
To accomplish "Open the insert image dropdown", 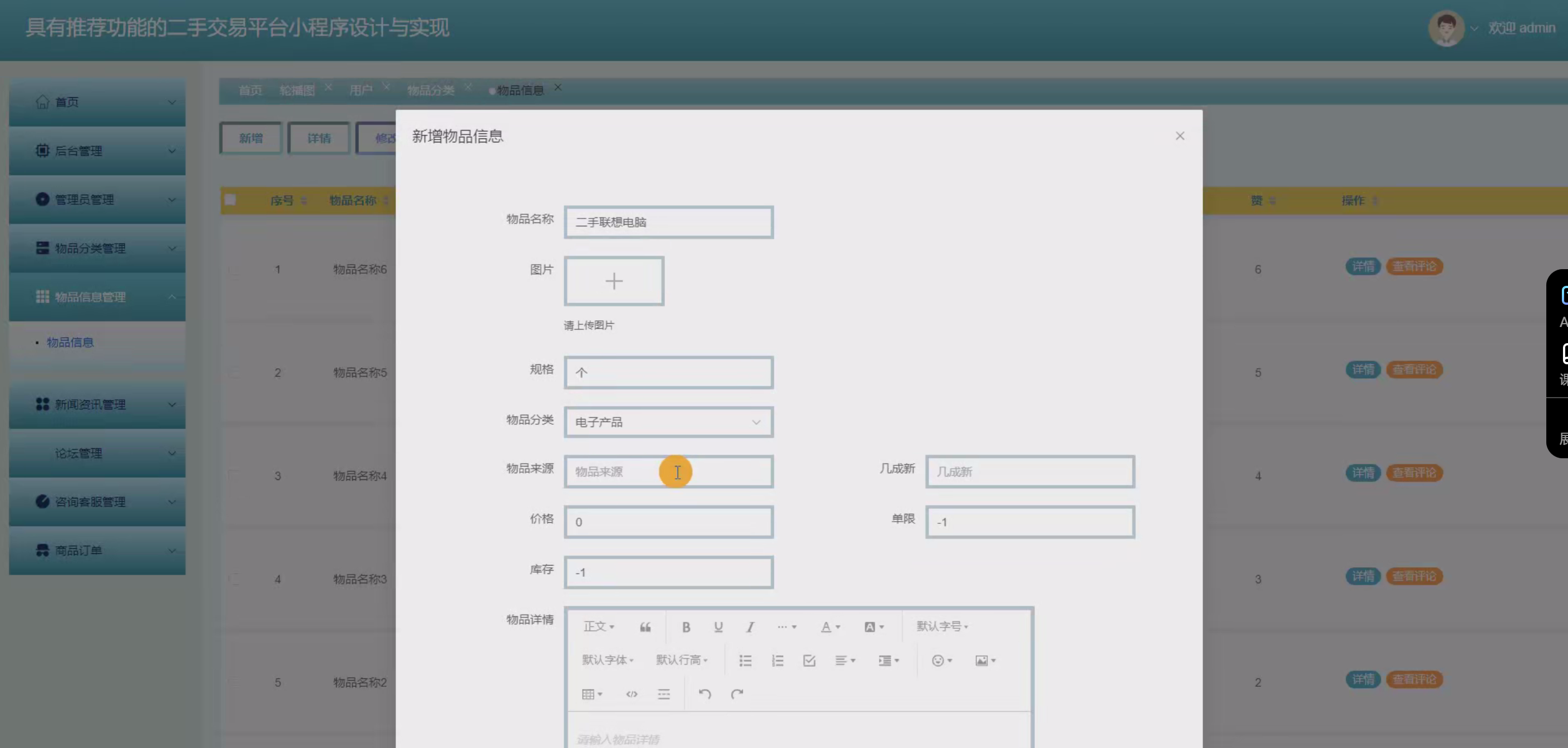I will (985, 660).
